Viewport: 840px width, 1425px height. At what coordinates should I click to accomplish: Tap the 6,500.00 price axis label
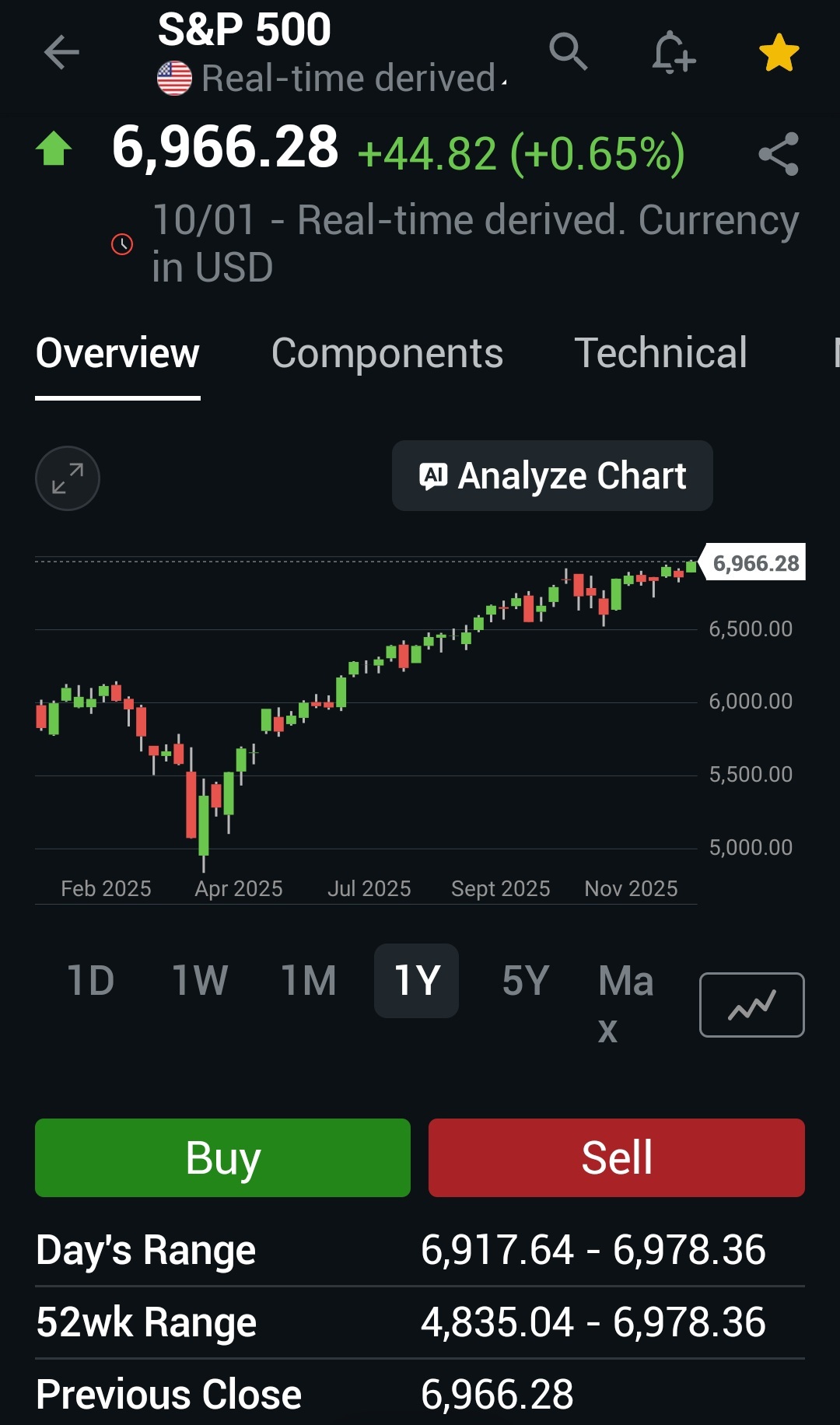coord(751,628)
